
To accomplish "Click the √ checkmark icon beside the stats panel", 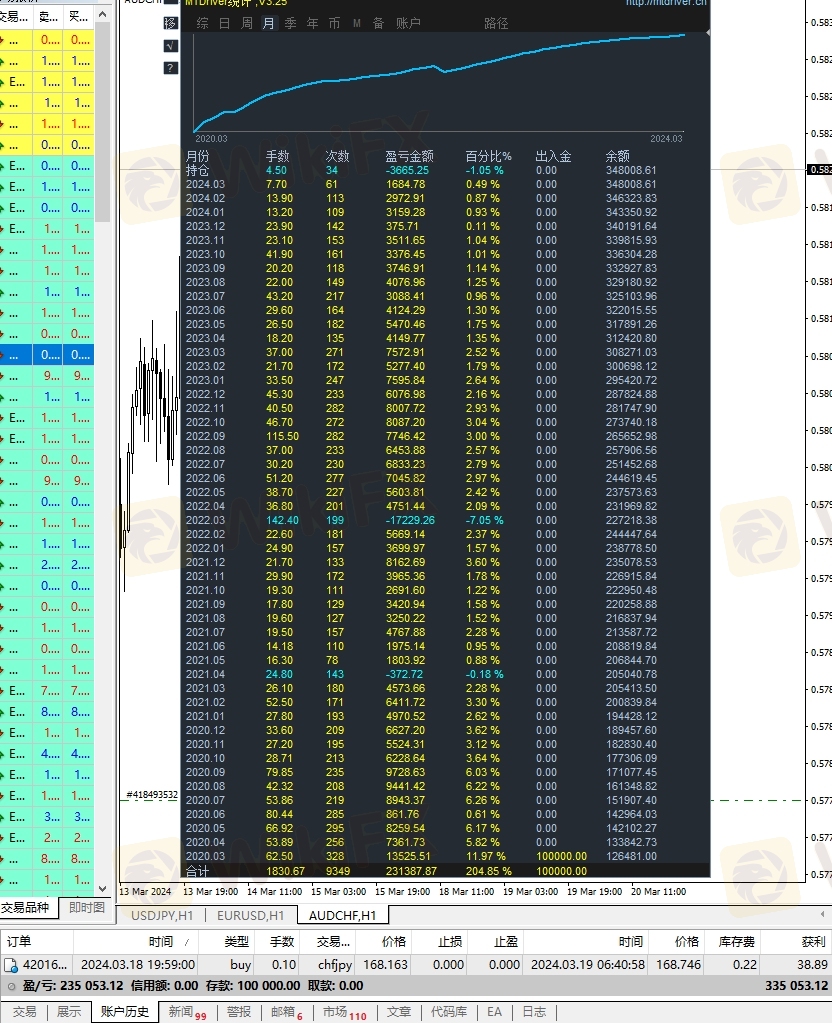I will tap(170, 46).
